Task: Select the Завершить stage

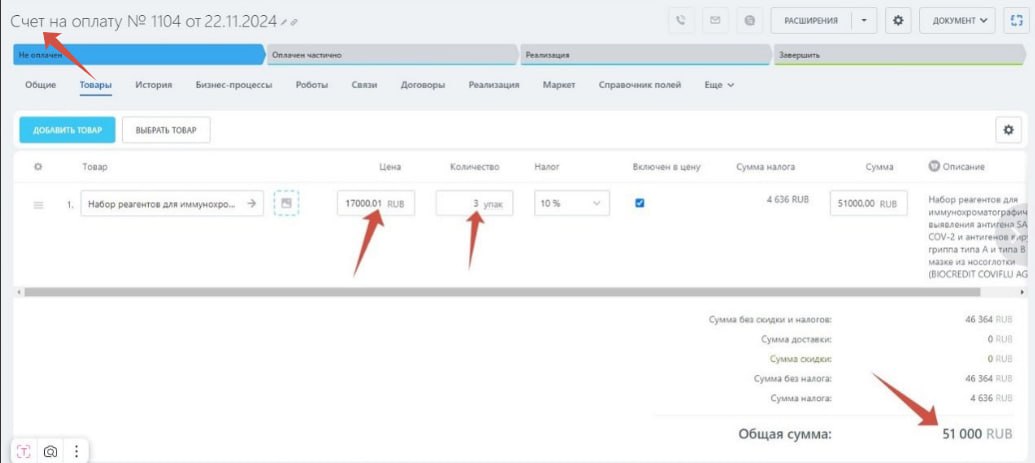Action: click(x=899, y=55)
